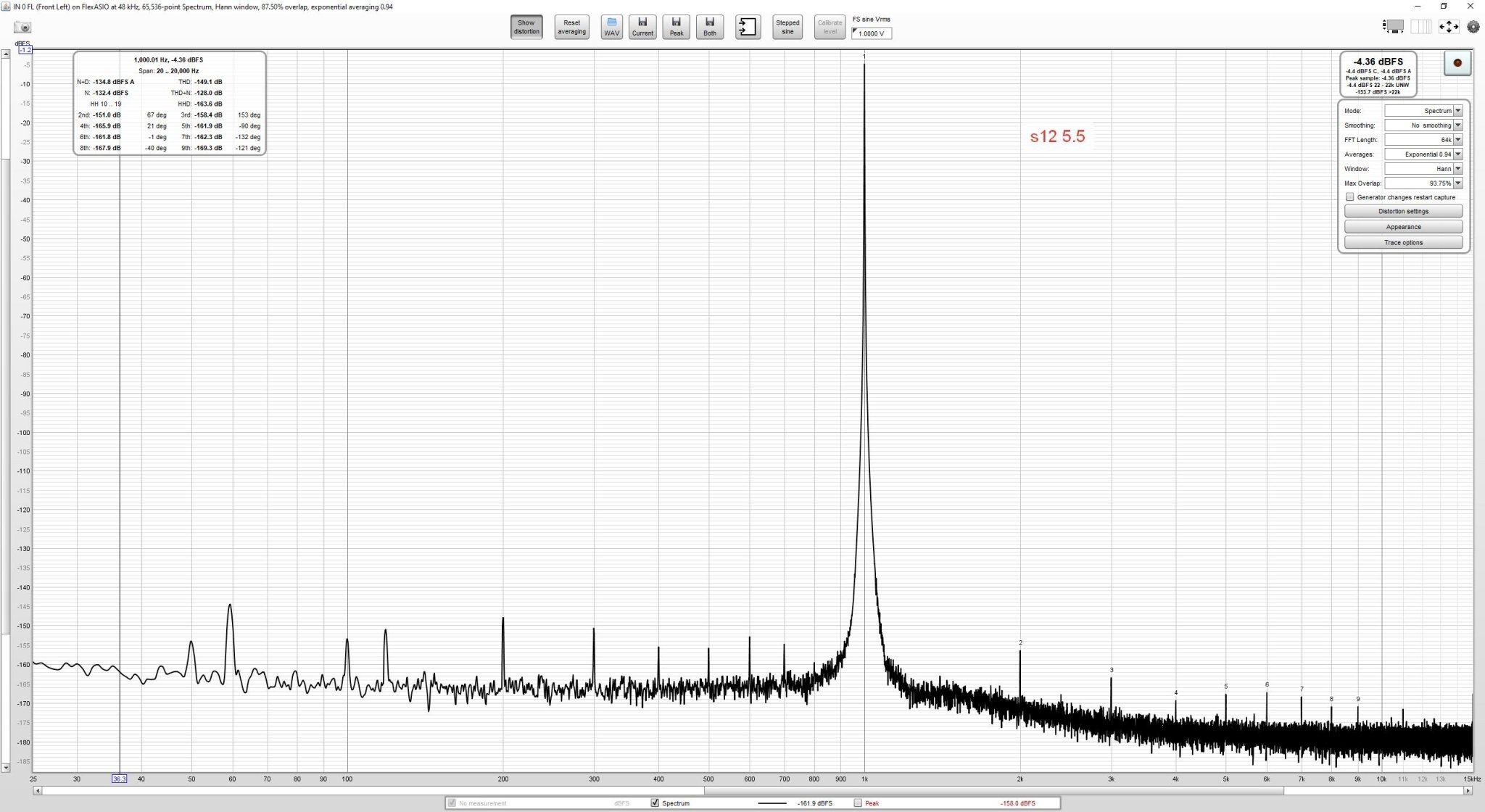Open the RTA settings gear
The width and height of the screenshot is (1485, 812).
coord(1473,27)
